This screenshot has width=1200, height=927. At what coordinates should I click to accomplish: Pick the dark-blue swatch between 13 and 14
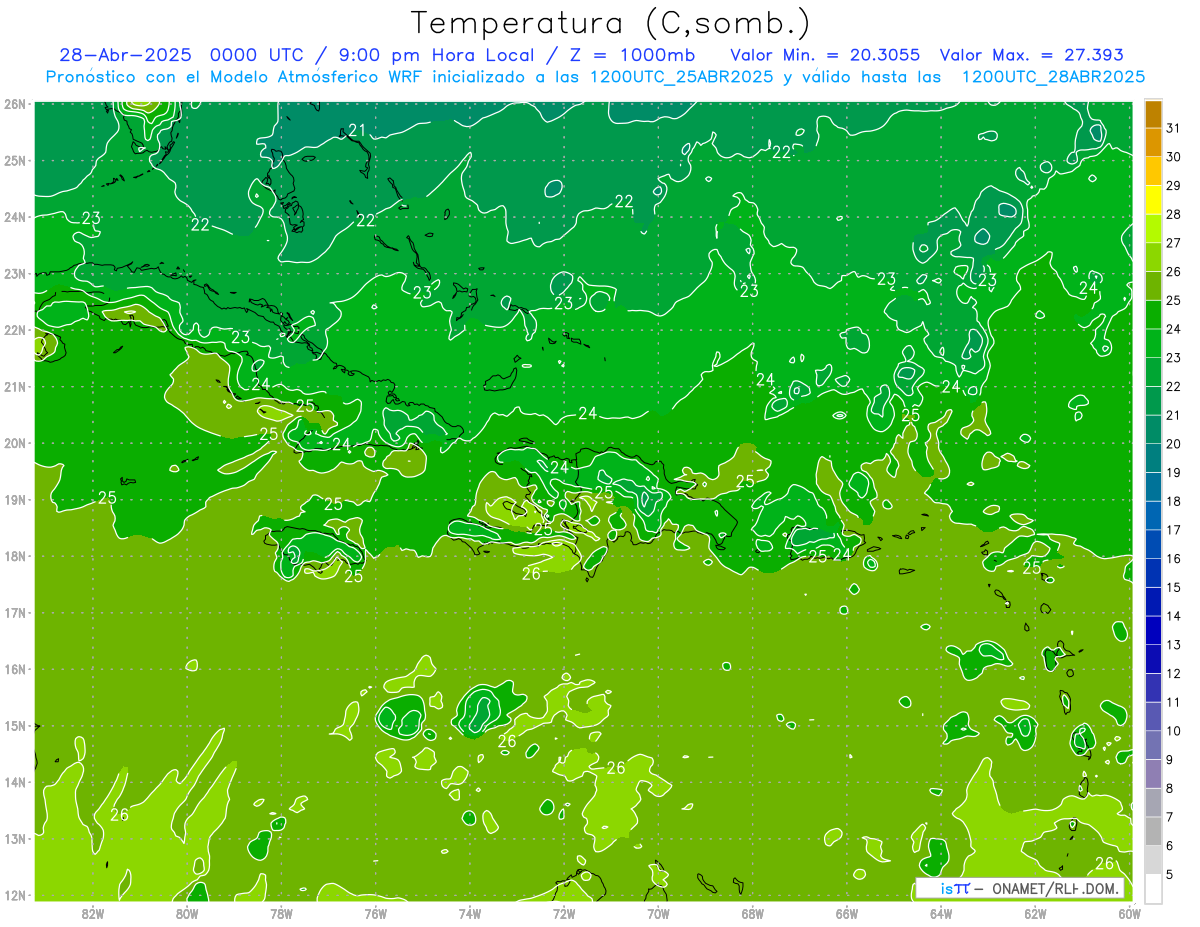[x=1153, y=630]
